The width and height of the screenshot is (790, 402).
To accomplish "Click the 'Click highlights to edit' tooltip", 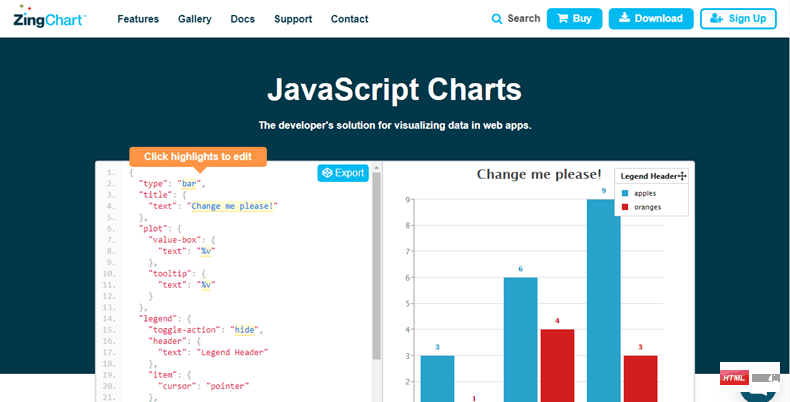I will pyautogui.click(x=198, y=157).
